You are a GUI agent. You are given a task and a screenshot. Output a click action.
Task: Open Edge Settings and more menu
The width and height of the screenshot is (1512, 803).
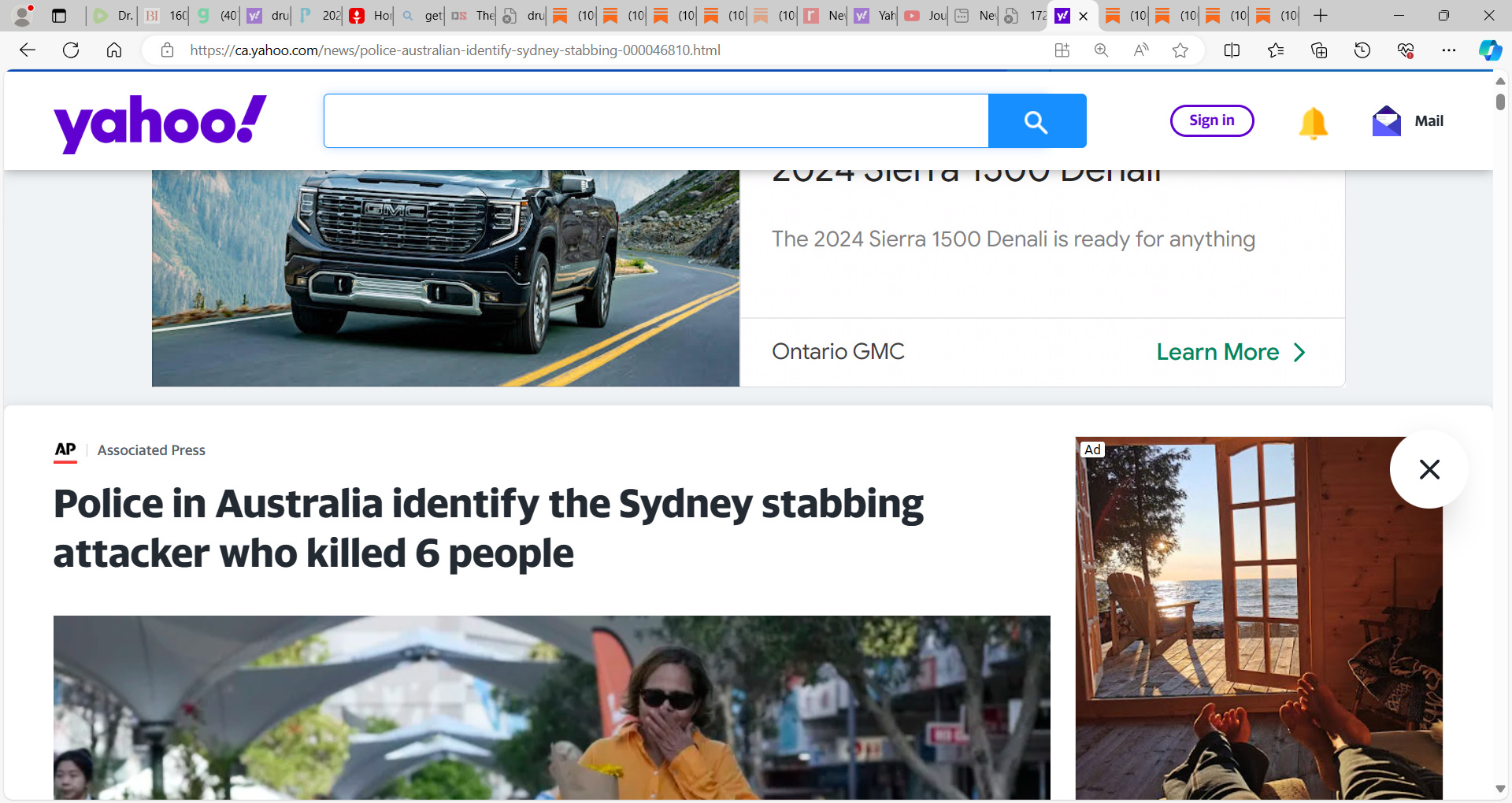[1449, 50]
